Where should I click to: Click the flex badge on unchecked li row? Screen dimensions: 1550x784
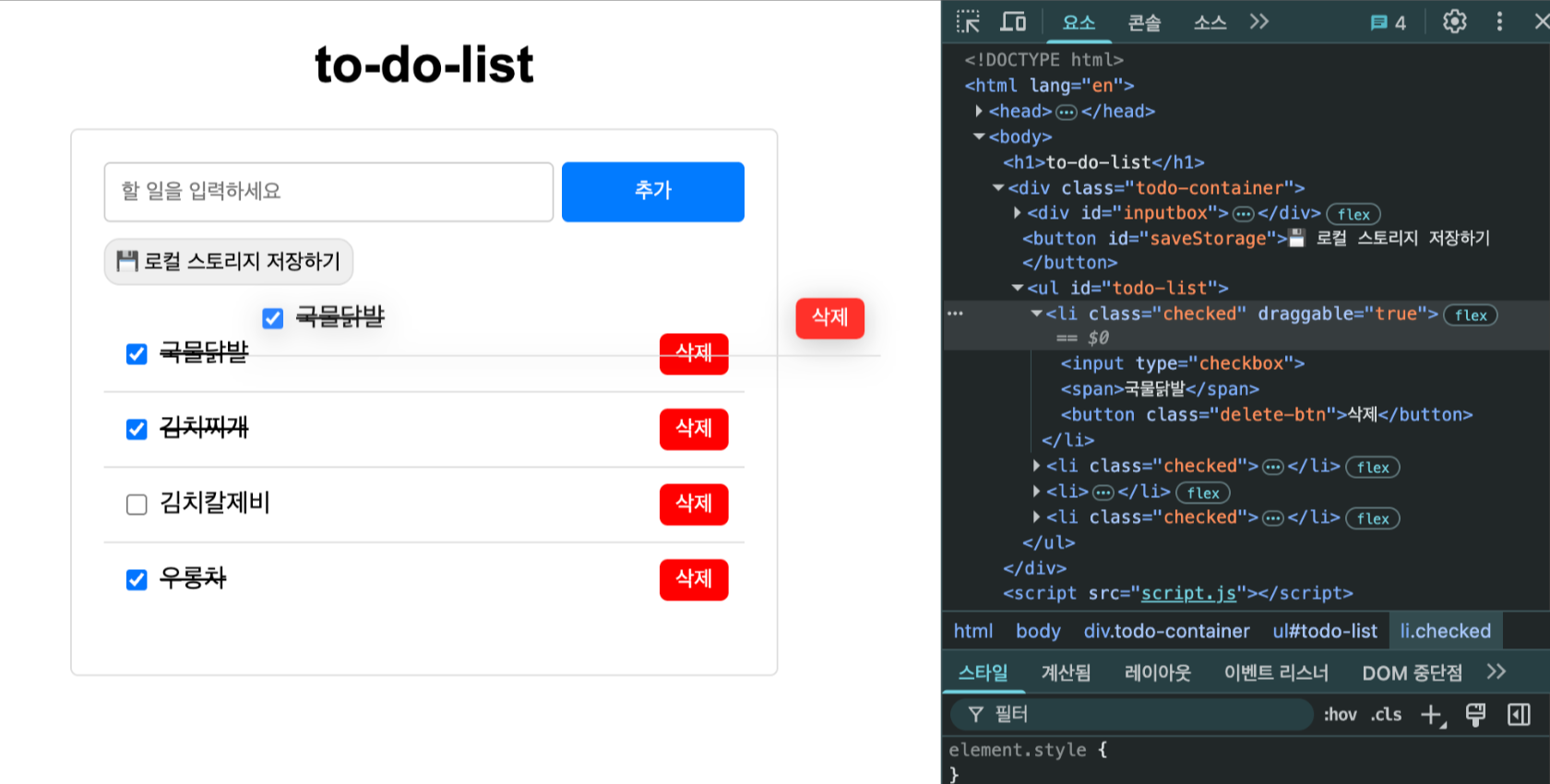(x=1203, y=493)
